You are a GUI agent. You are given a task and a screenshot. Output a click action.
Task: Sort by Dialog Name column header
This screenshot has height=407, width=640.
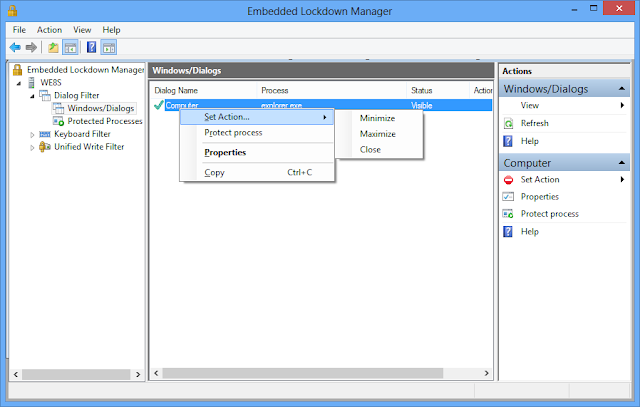(x=203, y=90)
